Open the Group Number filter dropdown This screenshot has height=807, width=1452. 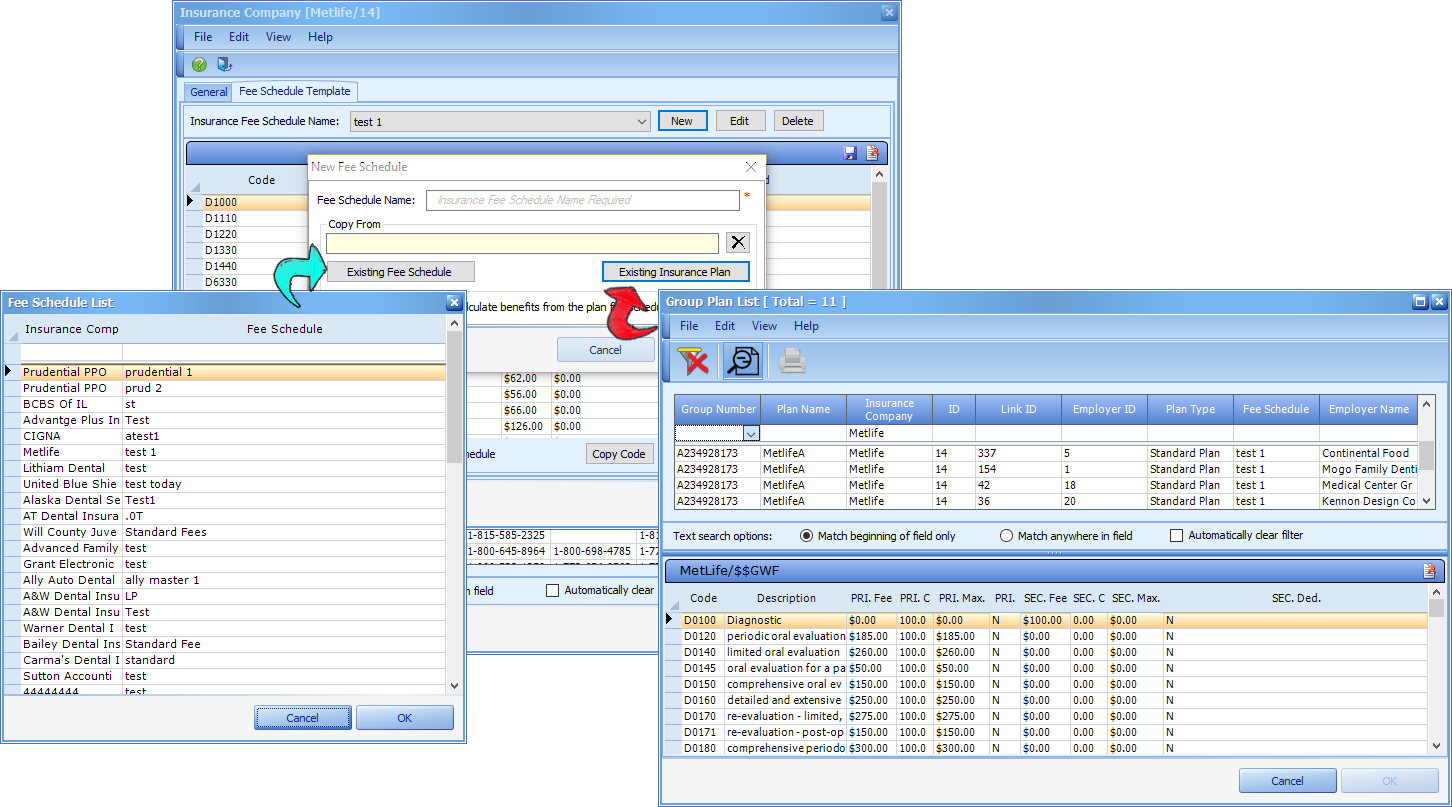pos(750,434)
